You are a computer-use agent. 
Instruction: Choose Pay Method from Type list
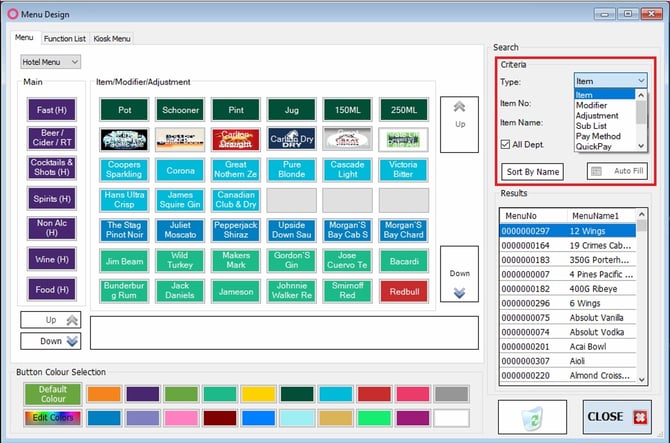pyautogui.click(x=598, y=136)
